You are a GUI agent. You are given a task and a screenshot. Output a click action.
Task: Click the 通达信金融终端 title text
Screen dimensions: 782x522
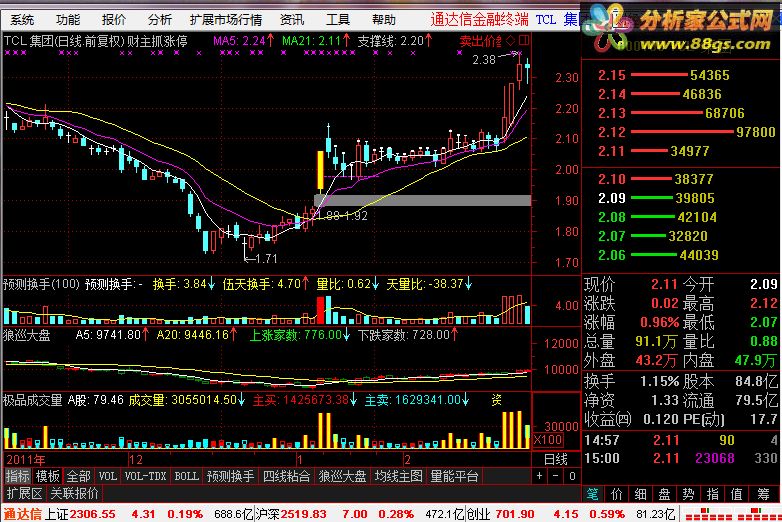pyautogui.click(x=479, y=19)
